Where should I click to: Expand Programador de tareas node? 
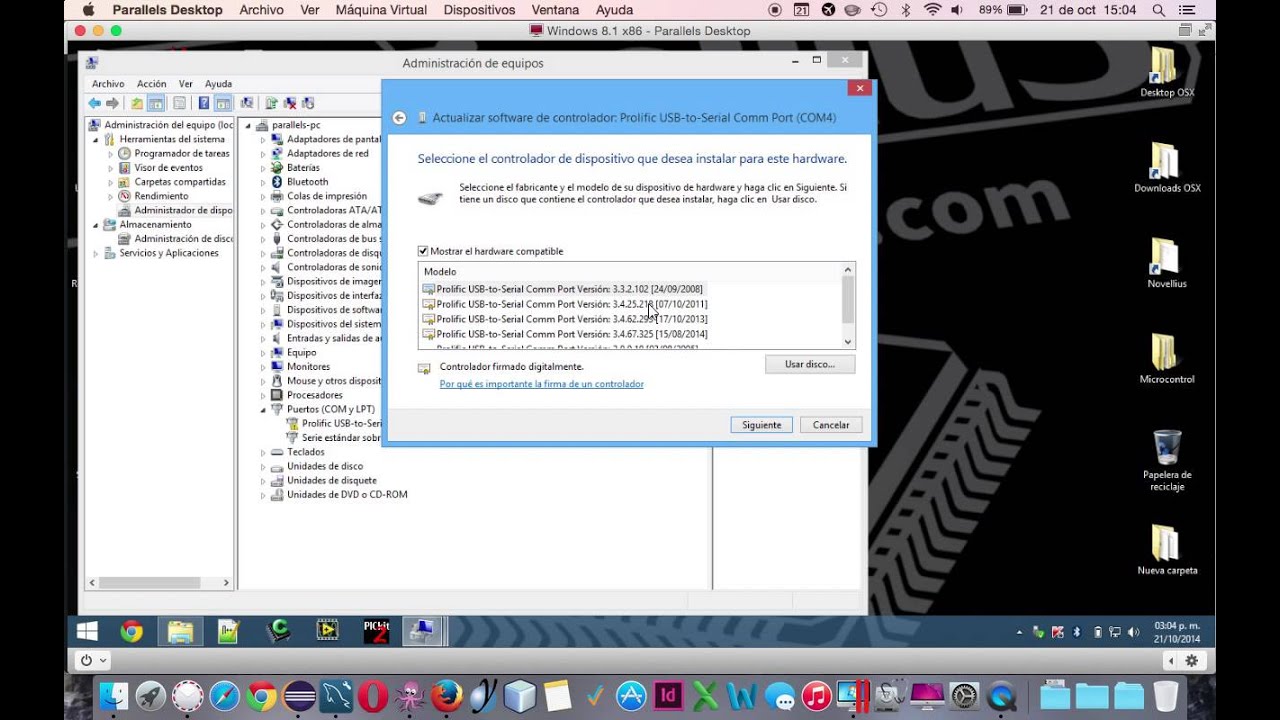[111, 154]
